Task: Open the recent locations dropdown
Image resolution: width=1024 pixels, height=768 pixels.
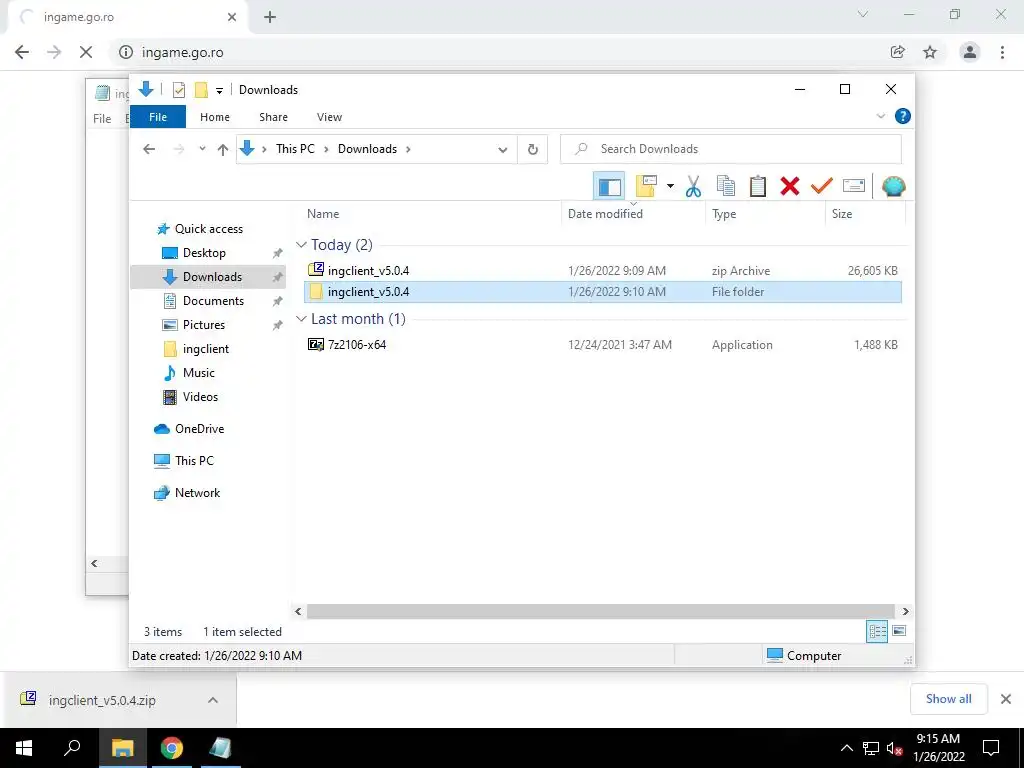Action: (202, 149)
